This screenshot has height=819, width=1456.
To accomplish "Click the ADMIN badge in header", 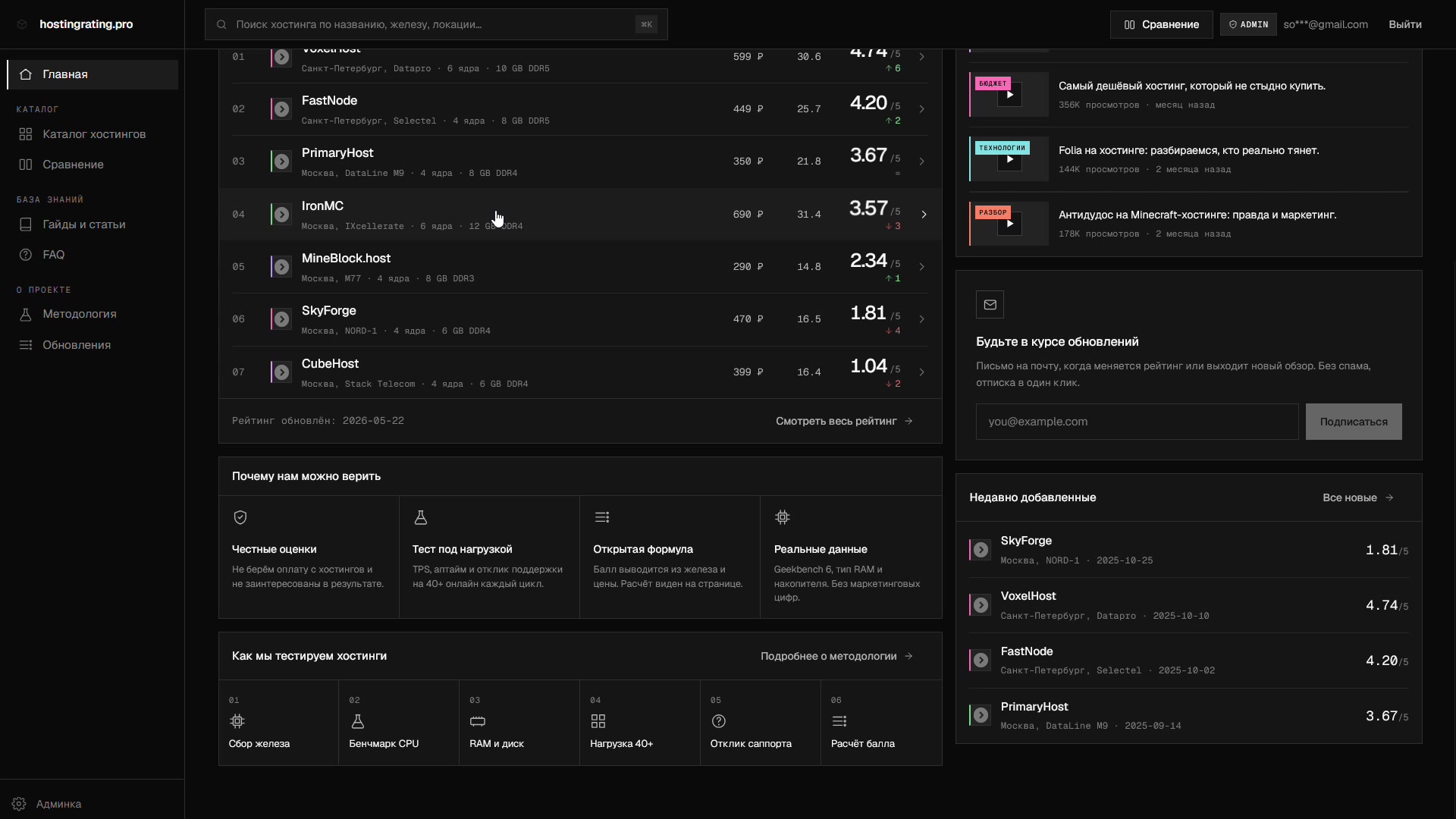I will [x=1248, y=24].
